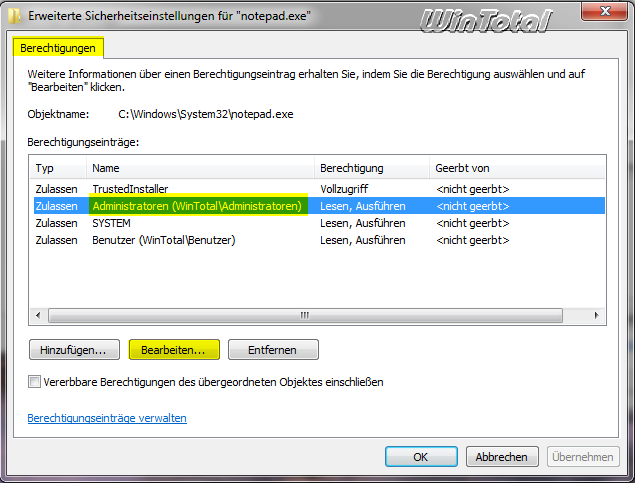The image size is (635, 483).
Task: Open Berechtigungseinträge verwalten link
Action: [107, 418]
